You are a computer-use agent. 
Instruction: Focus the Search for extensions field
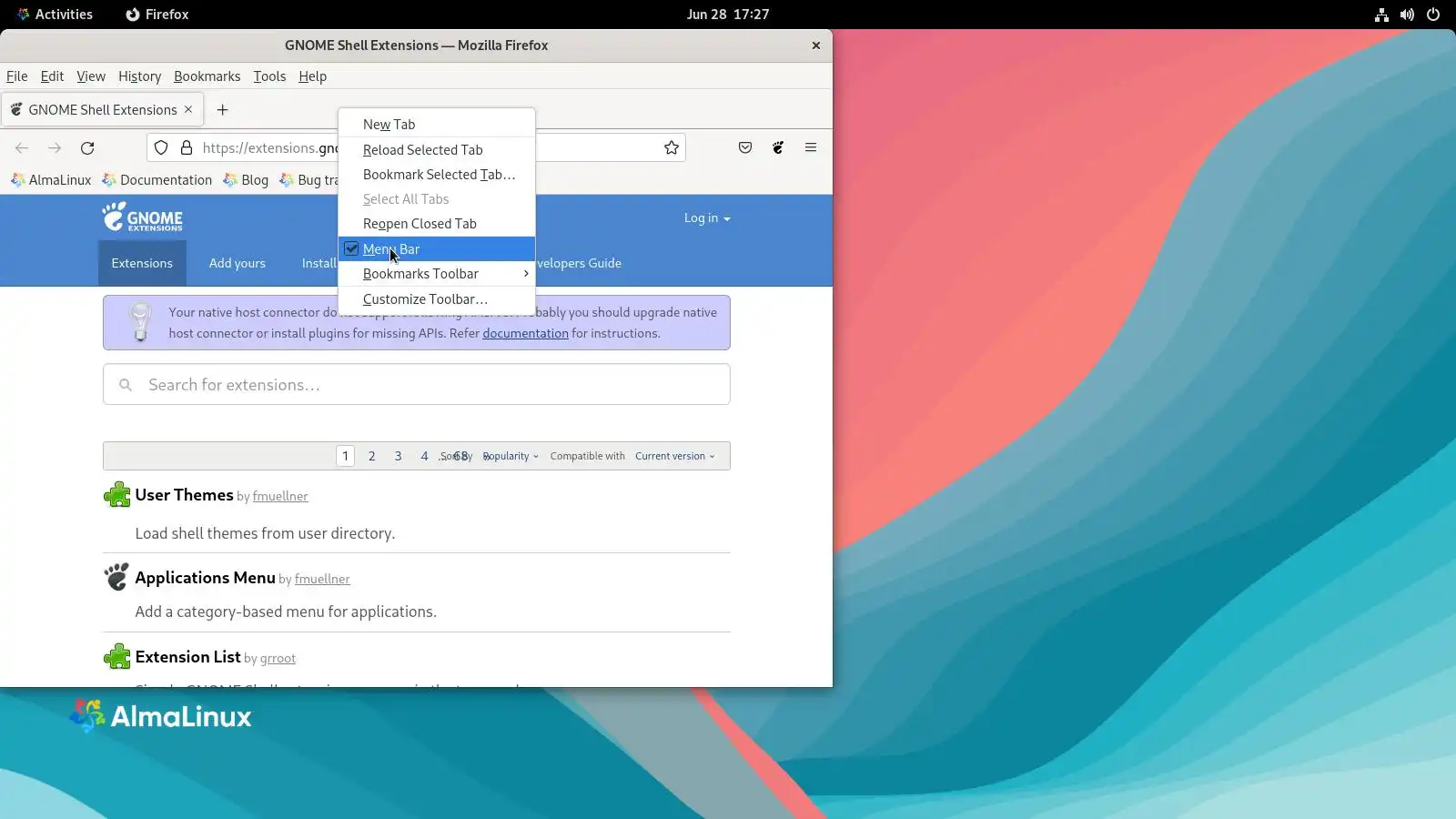coord(417,385)
